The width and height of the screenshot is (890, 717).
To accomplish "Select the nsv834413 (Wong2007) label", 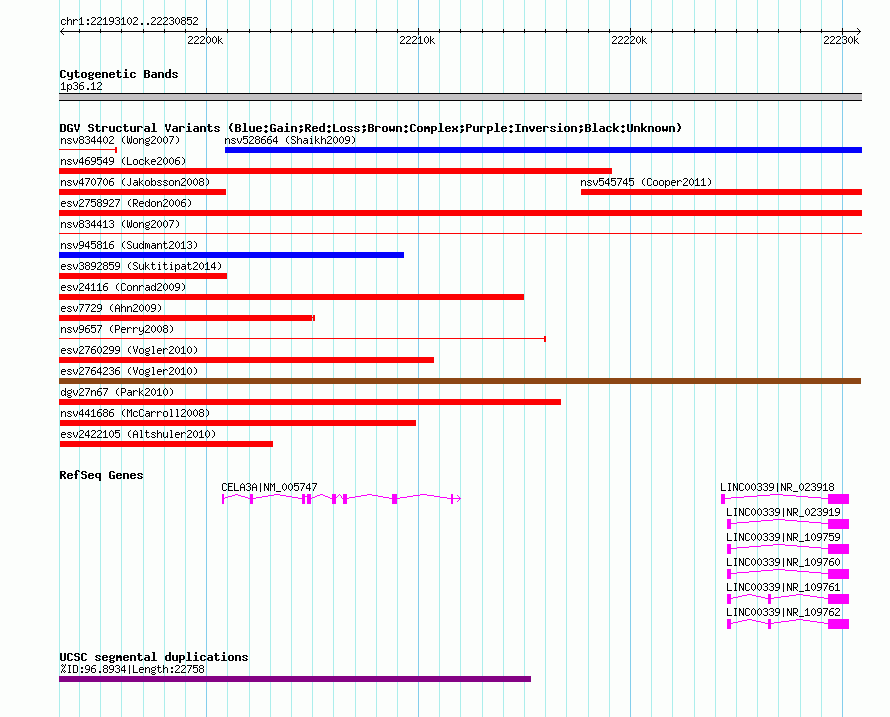I will 120,224.
